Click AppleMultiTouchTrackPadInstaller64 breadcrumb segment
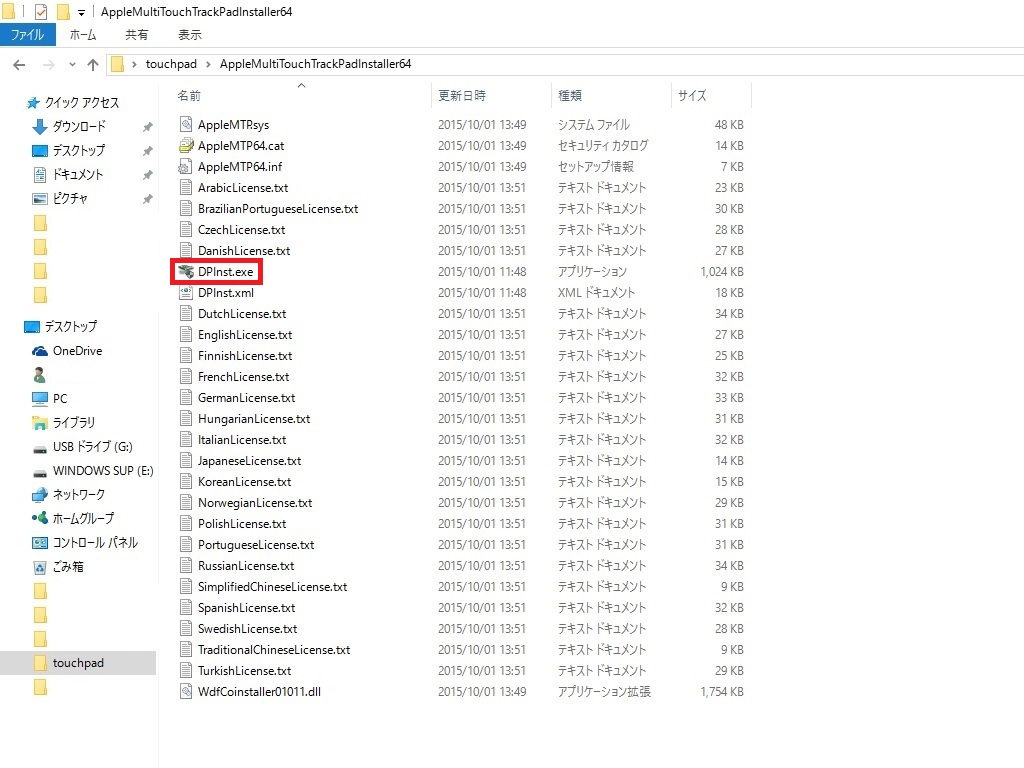Screen dimensions: 1024x768 point(315,64)
